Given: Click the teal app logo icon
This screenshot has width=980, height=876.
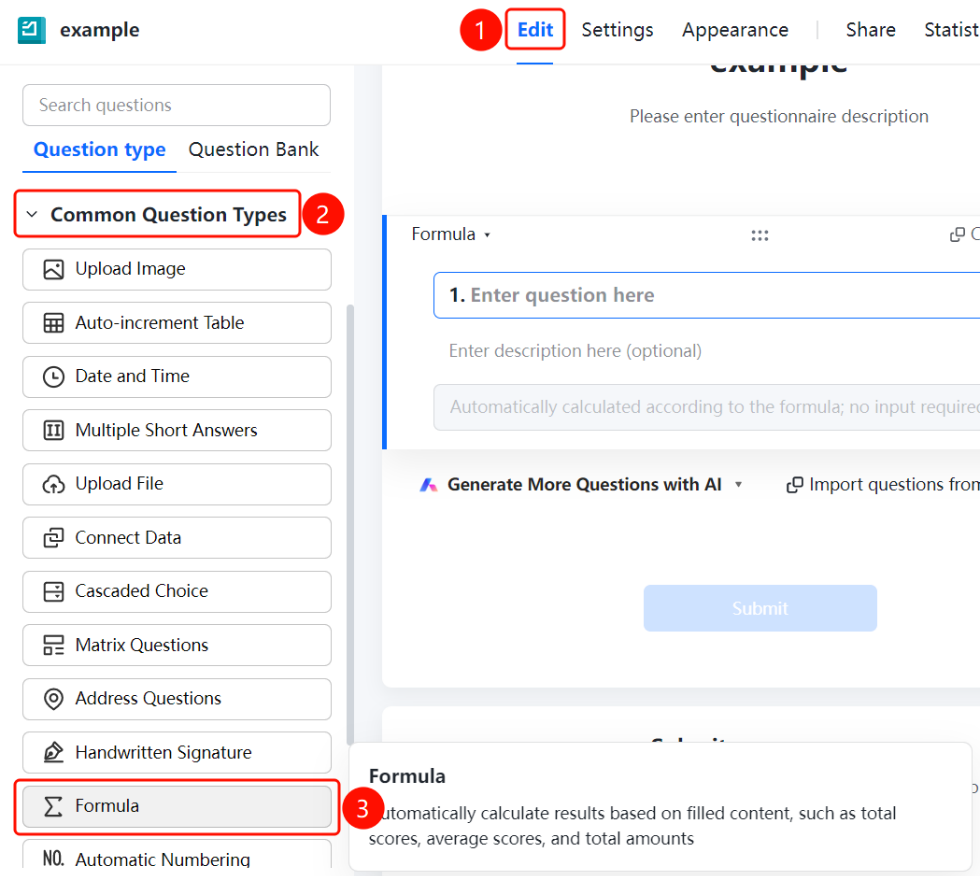Looking at the screenshot, I should [31, 29].
